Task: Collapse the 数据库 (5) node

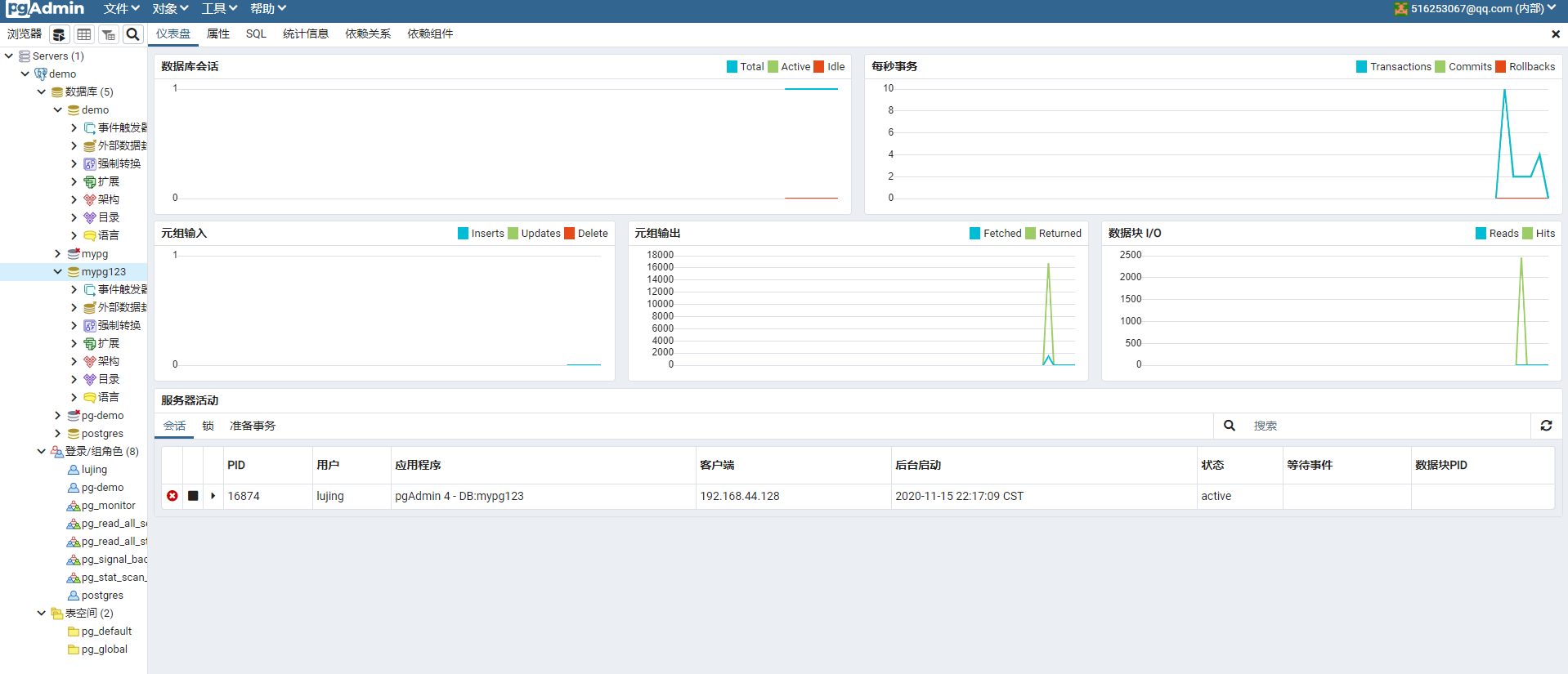Action: (42, 92)
